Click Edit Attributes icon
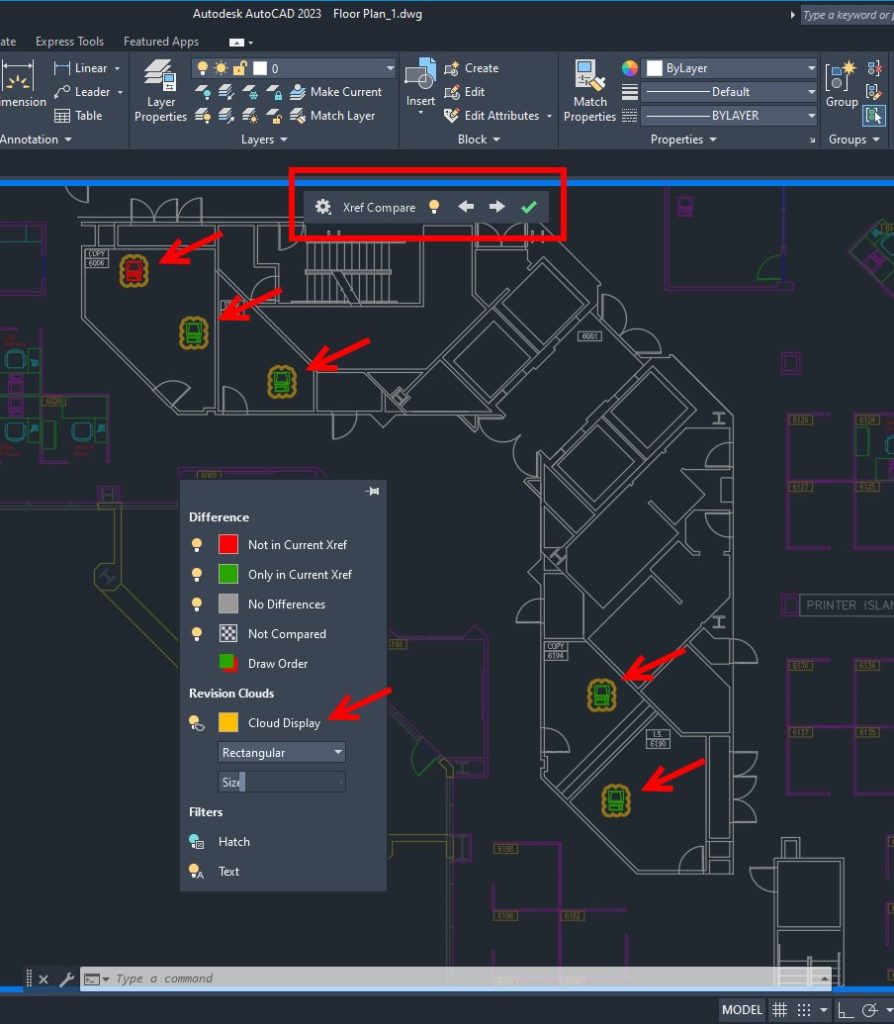 451,116
